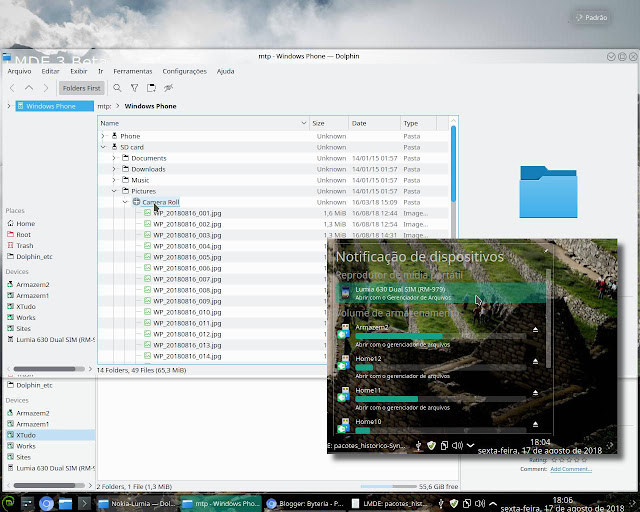The width and height of the screenshot is (640, 512).
Task: Expand the Phone tree node
Action: pyautogui.click(x=103, y=136)
